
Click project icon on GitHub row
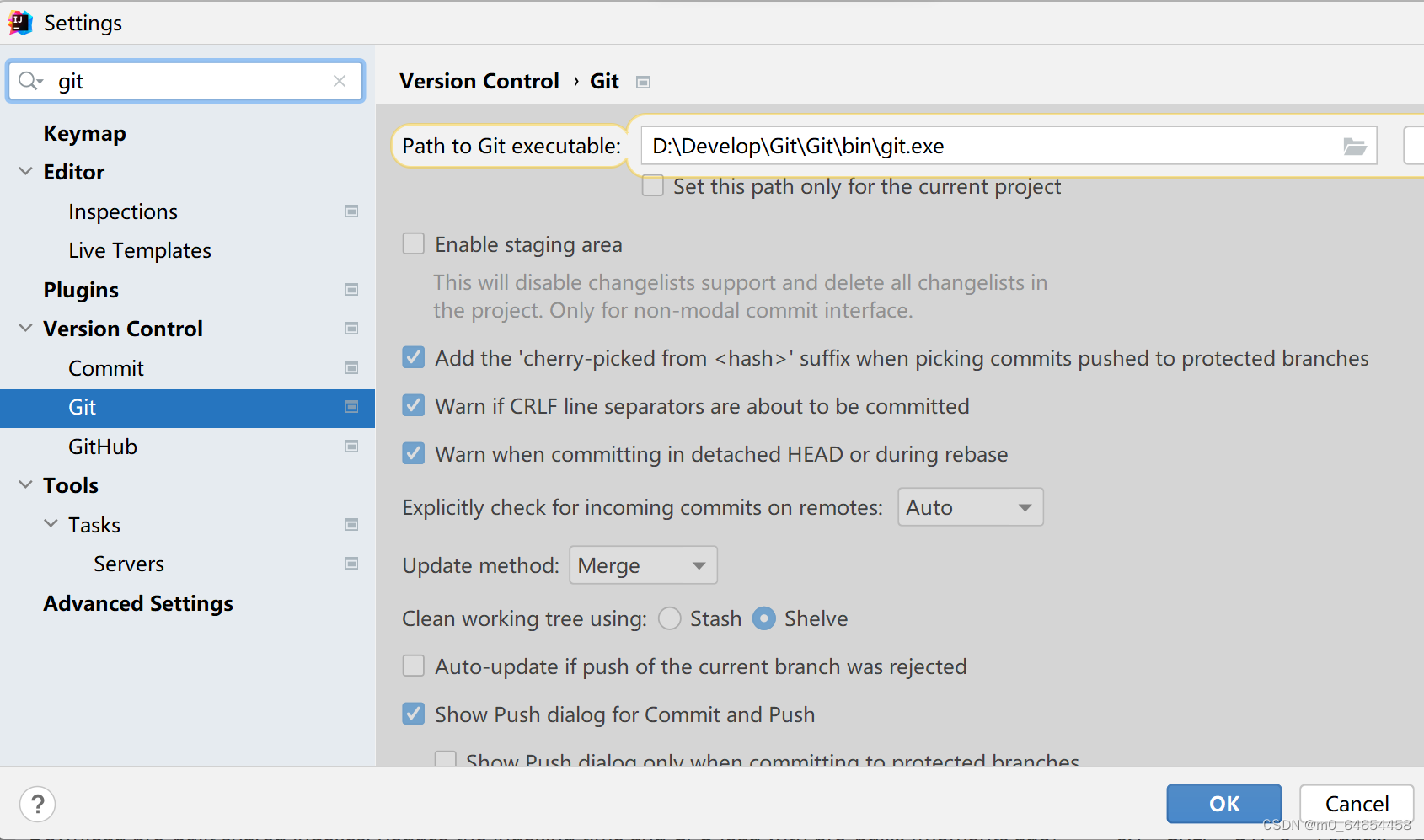[351, 447]
